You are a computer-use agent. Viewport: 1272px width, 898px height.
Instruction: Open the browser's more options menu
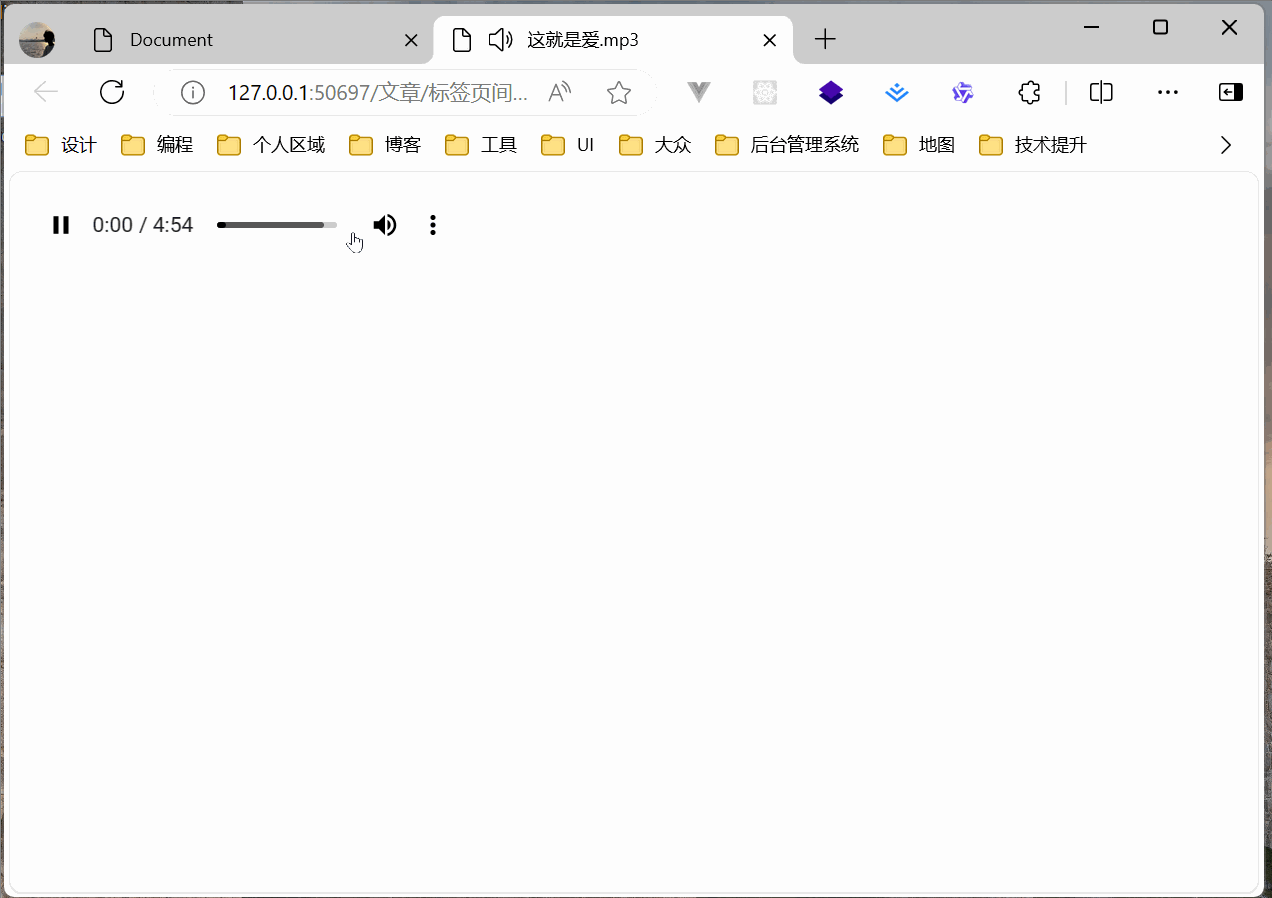[1167, 92]
